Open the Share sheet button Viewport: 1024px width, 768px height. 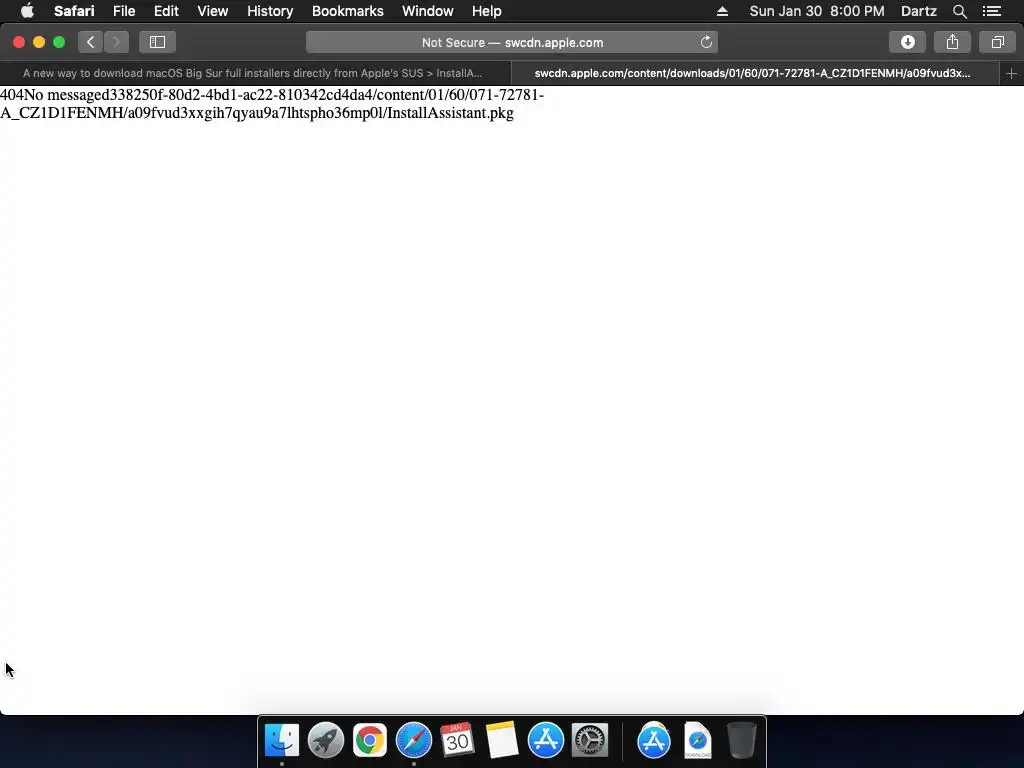coord(952,42)
